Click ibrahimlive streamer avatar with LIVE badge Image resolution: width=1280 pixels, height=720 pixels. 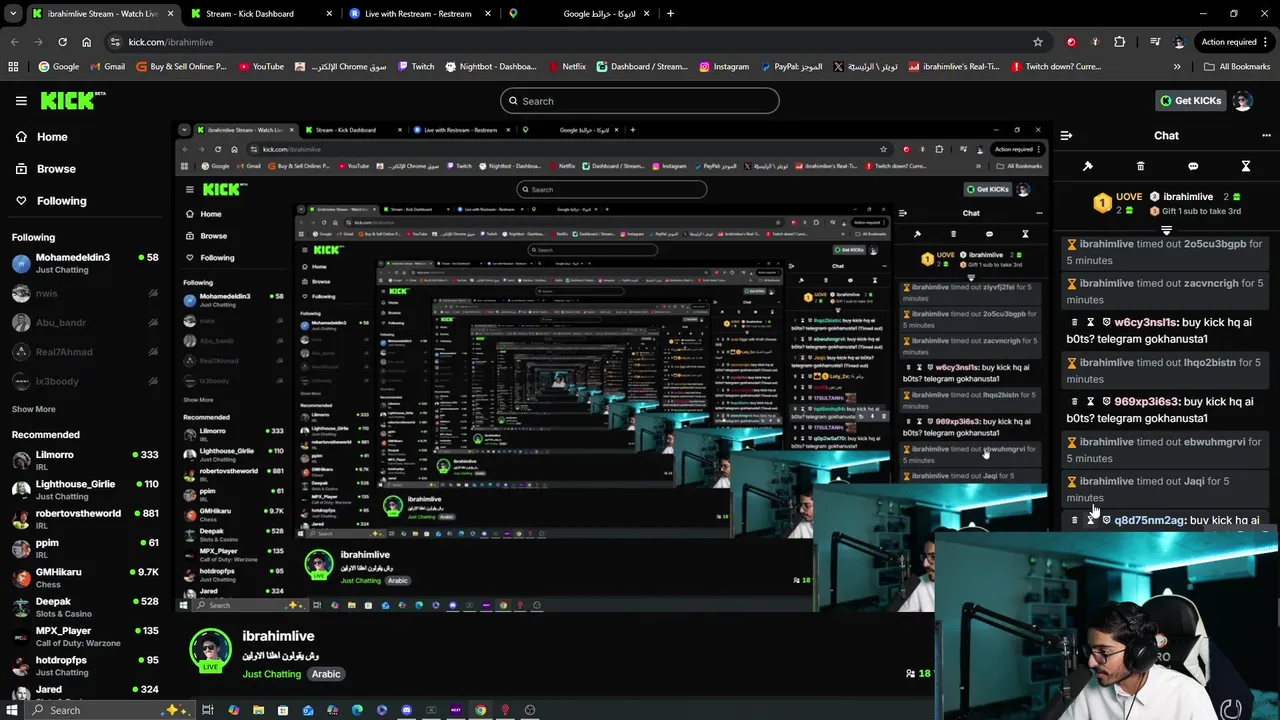tap(211, 651)
